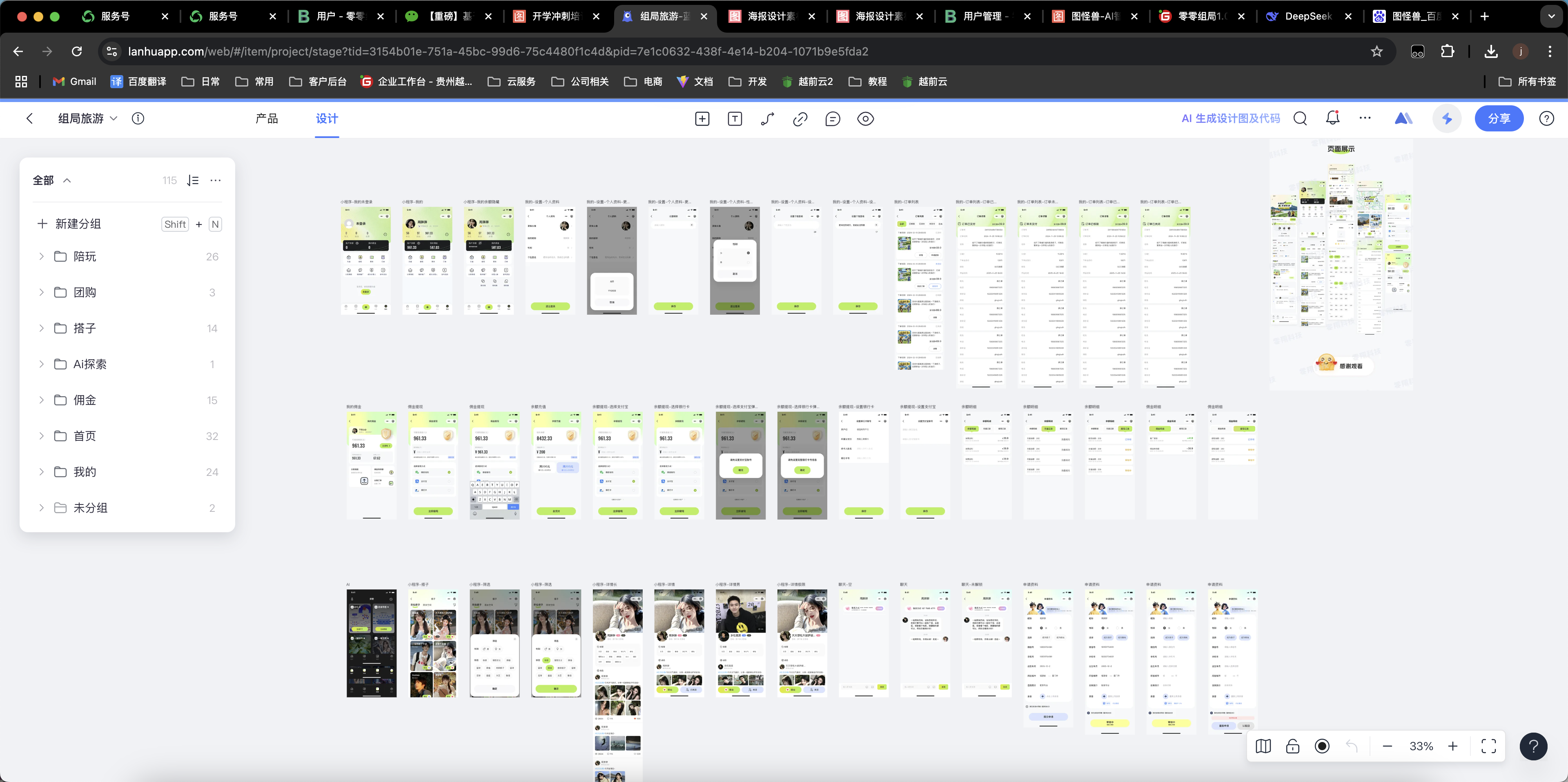
Task: Open the 客户后台 bookmark folder
Action: pos(318,82)
